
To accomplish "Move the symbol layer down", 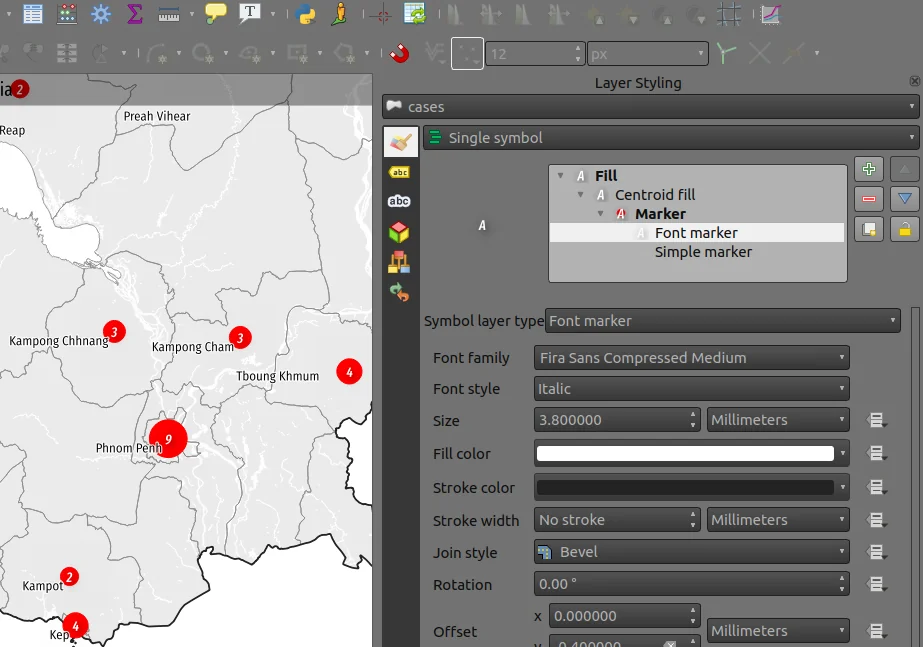I will pos(904,200).
